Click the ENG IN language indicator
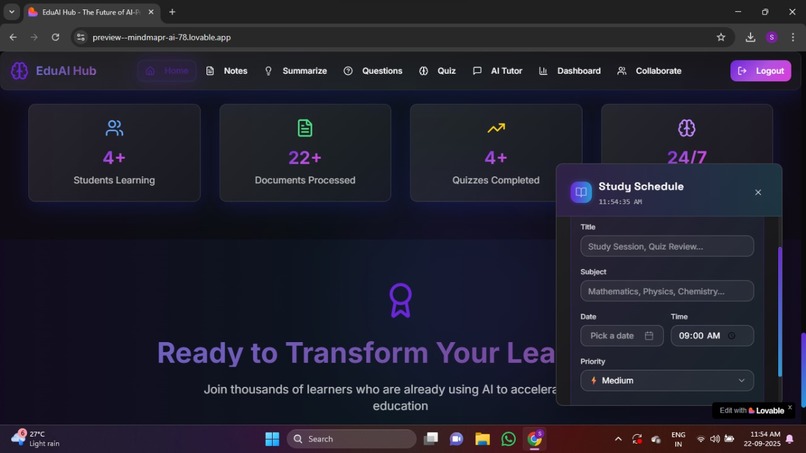Viewport: 806px width, 453px height. (678, 439)
